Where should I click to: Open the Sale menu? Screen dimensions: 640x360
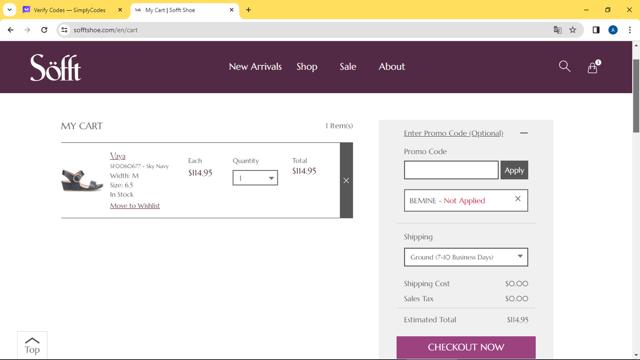[x=348, y=67]
